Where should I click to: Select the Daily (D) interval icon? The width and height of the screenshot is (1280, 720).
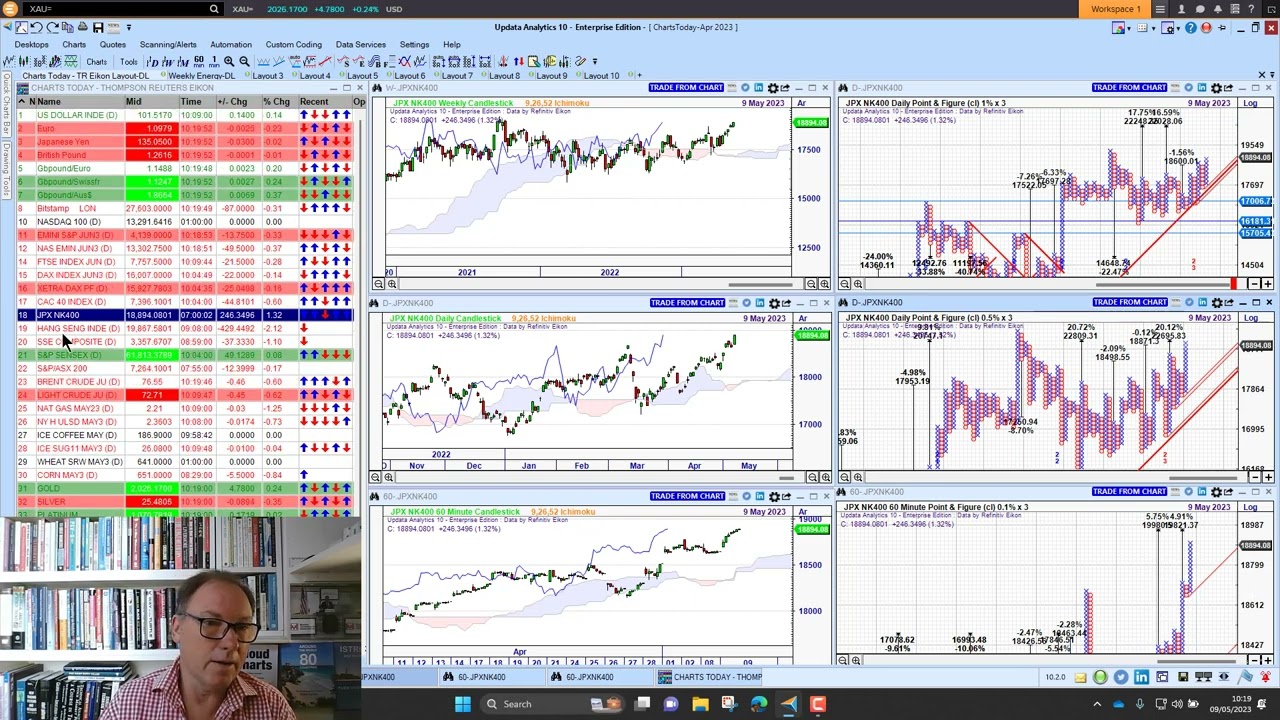pos(152,62)
